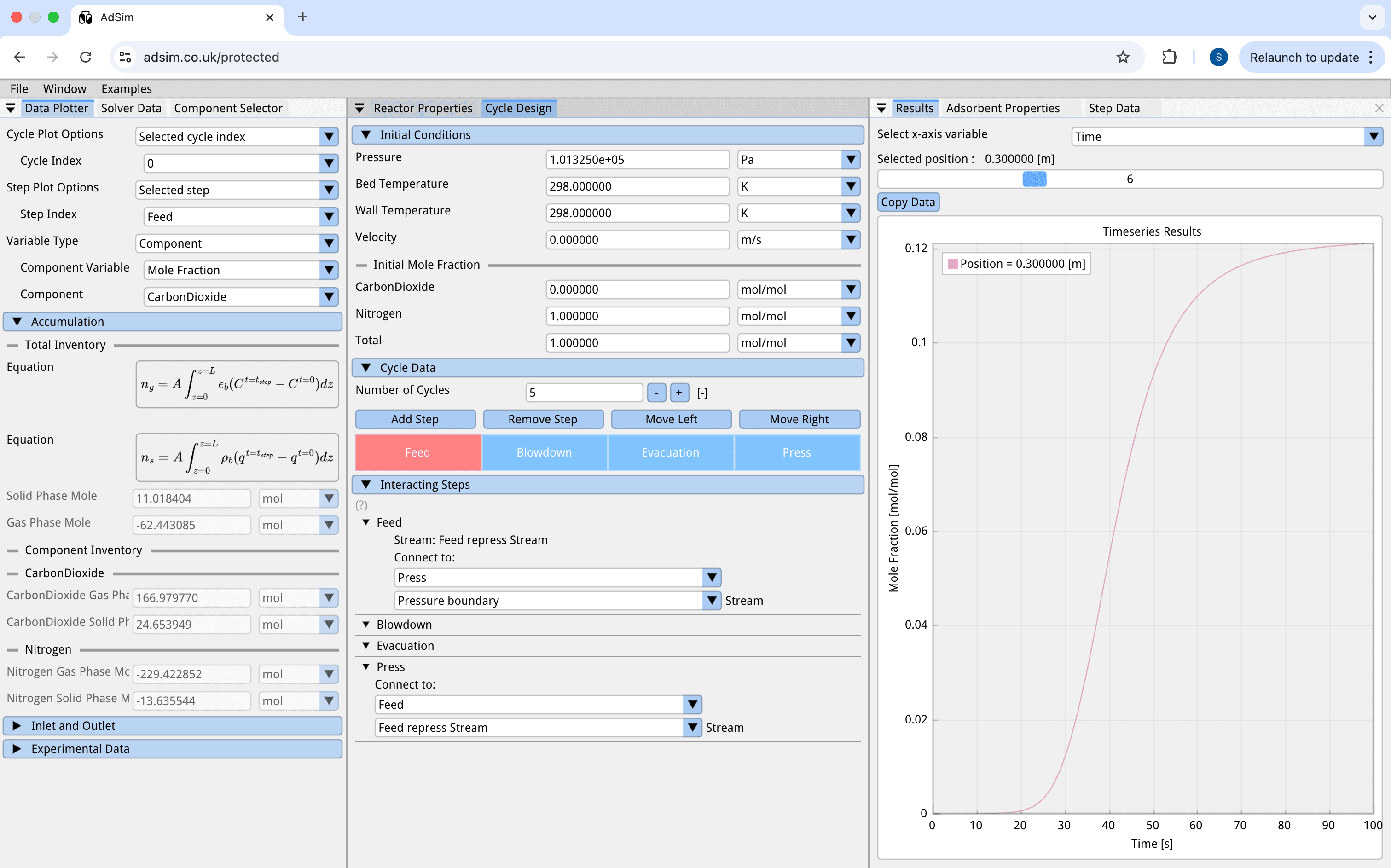This screenshot has width=1391, height=868.
Task: Click the interacting steps help (?) icon
Action: pyautogui.click(x=361, y=505)
